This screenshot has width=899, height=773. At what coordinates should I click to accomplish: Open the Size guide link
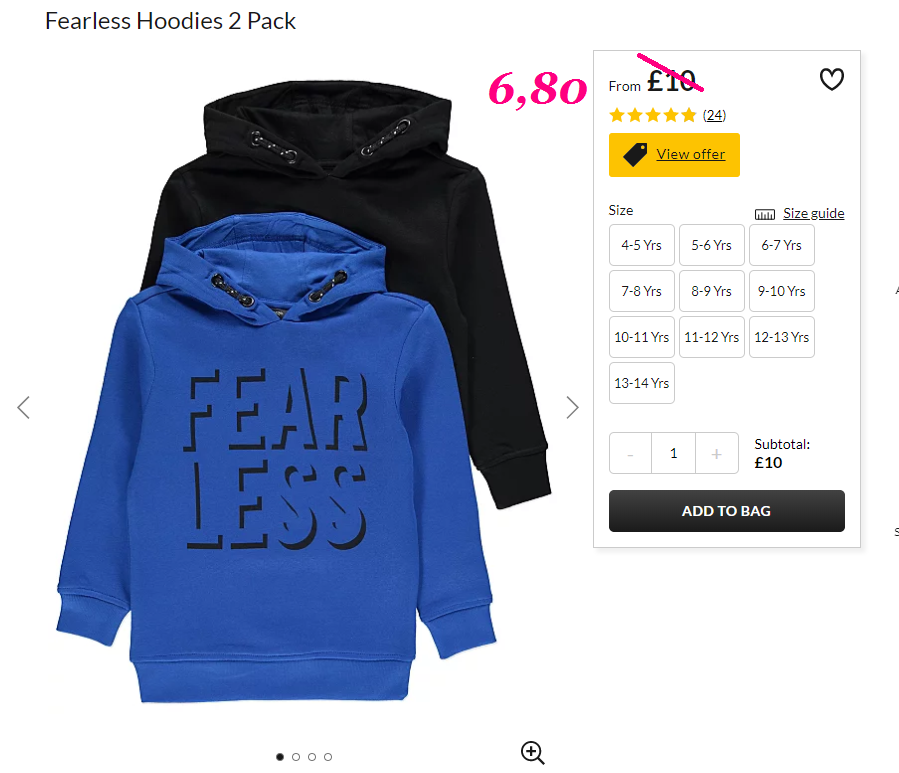(x=814, y=213)
